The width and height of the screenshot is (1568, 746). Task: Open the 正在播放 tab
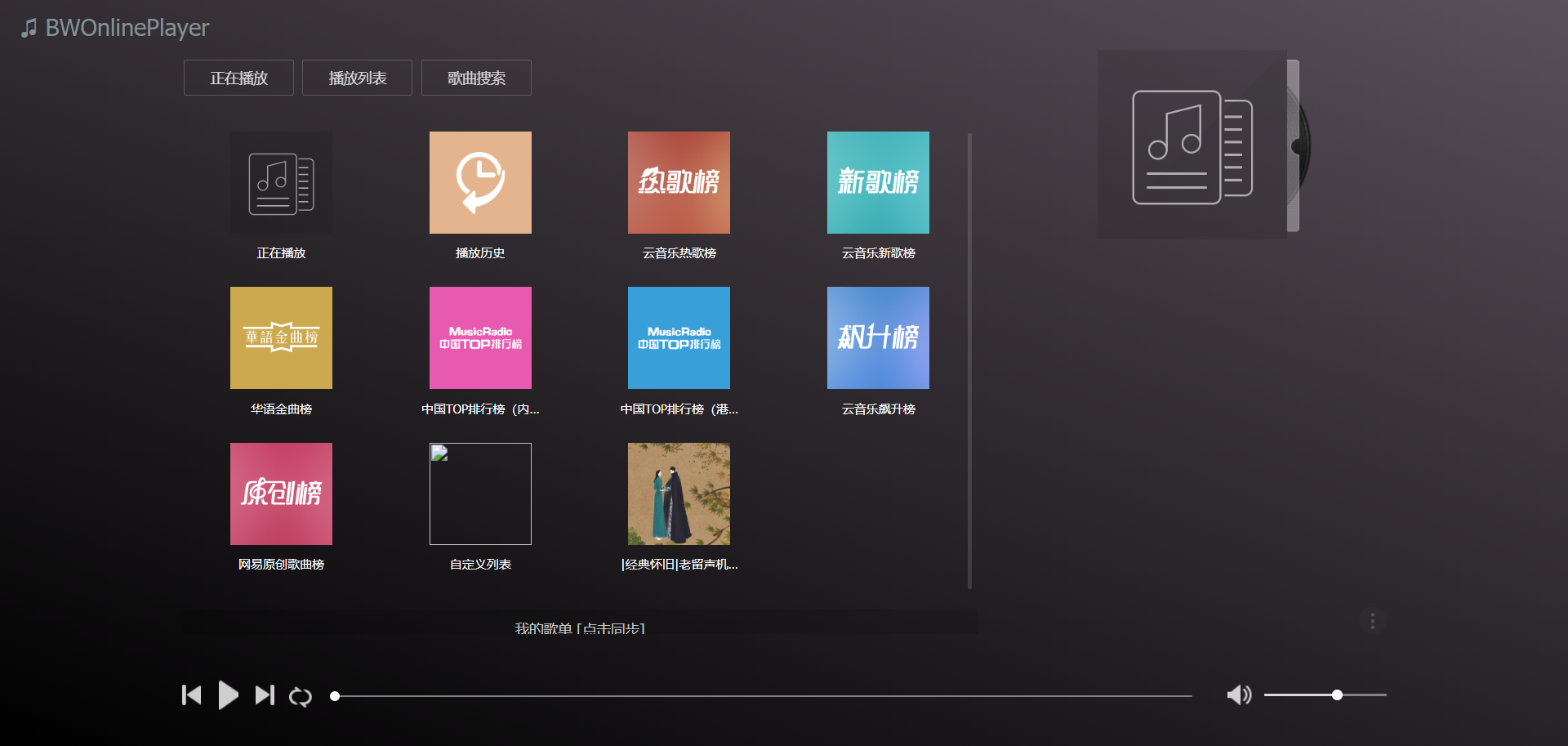(x=238, y=78)
